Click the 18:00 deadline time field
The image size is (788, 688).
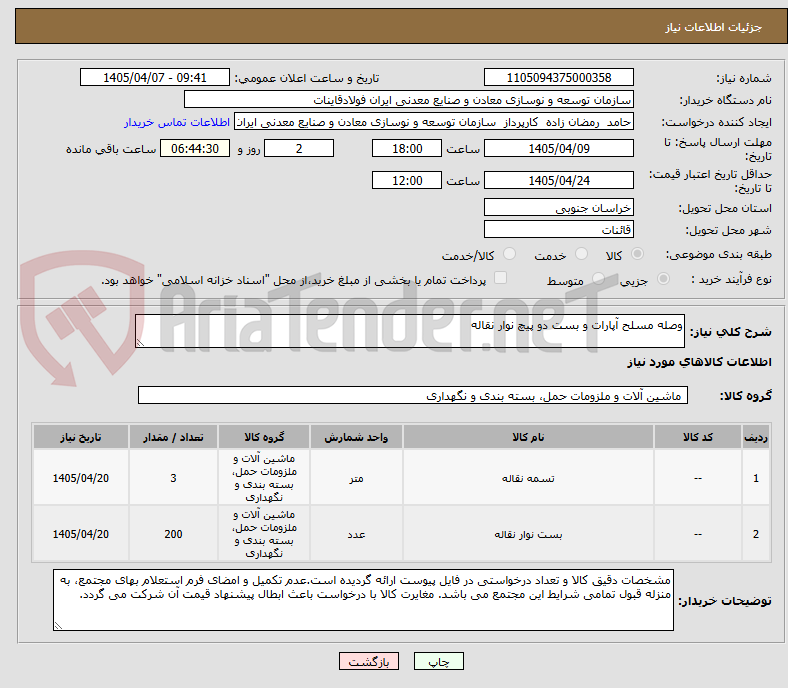coord(407,148)
